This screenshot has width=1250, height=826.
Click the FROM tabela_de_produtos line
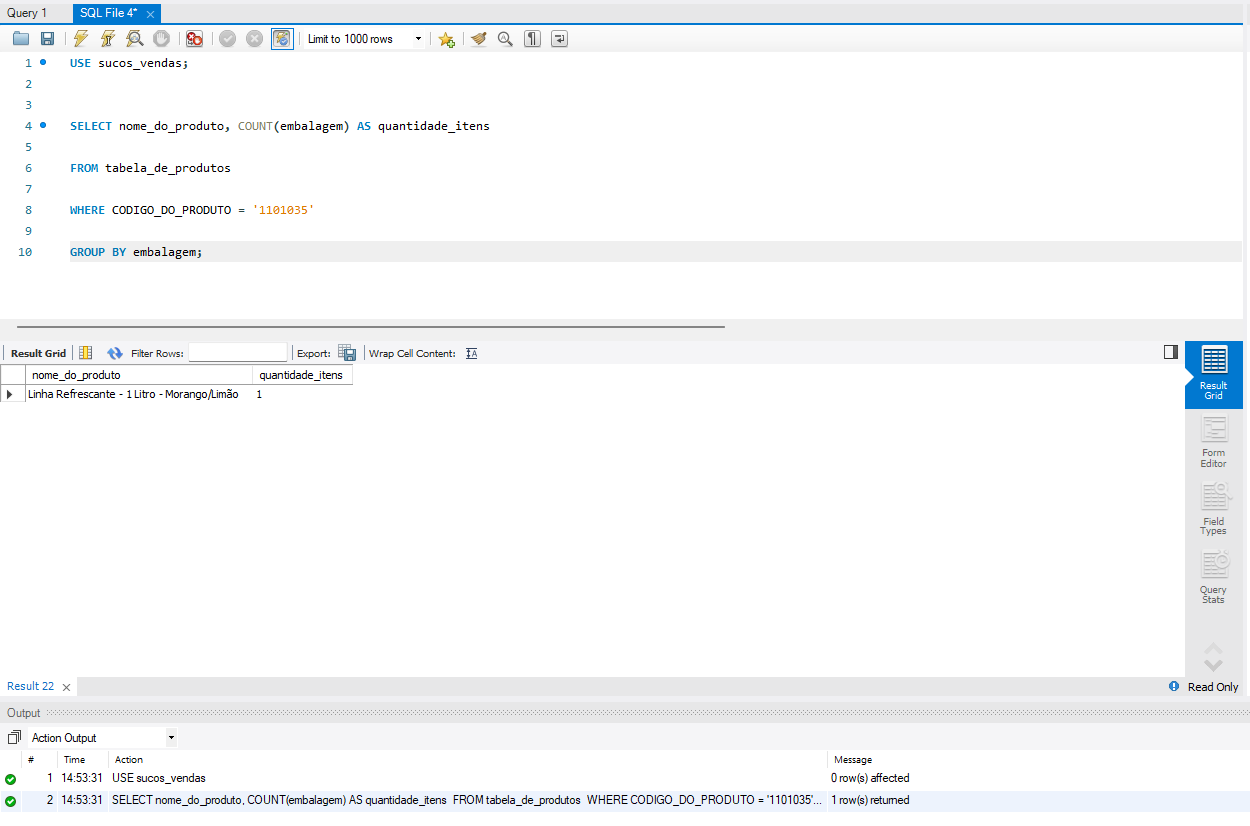coord(150,168)
